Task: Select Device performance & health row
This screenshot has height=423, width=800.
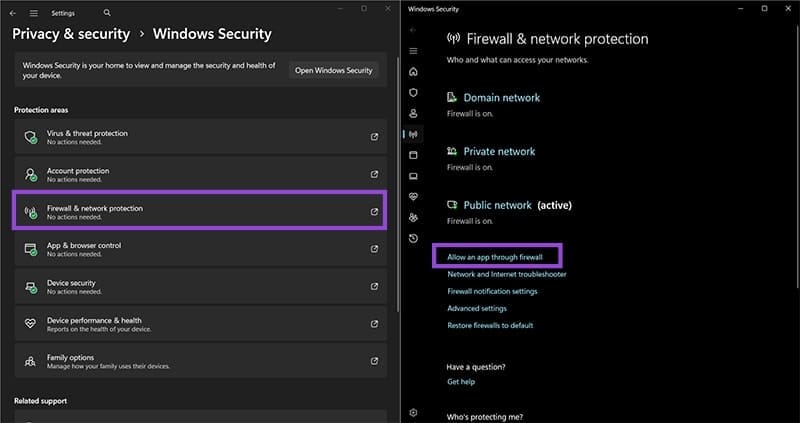Action: [201, 324]
